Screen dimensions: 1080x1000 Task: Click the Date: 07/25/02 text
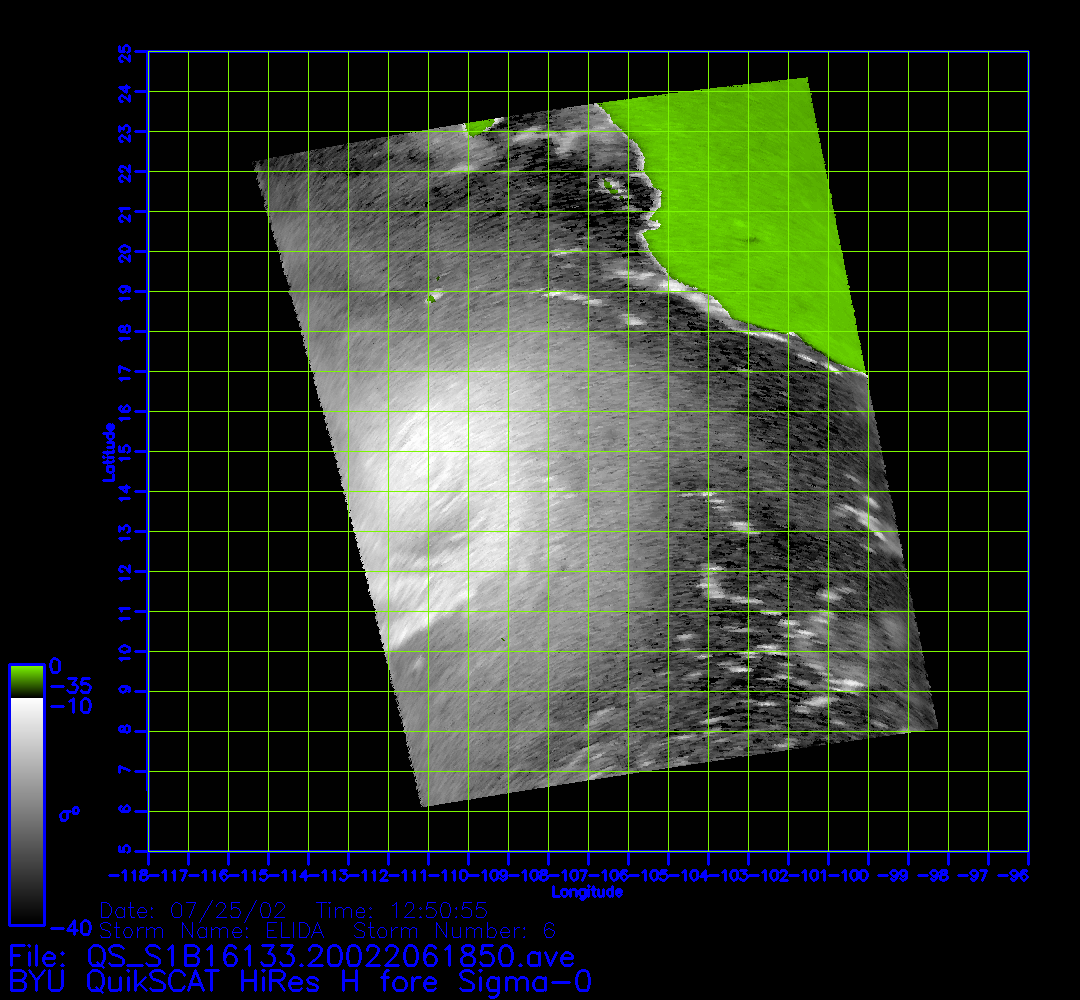[x=194, y=911]
